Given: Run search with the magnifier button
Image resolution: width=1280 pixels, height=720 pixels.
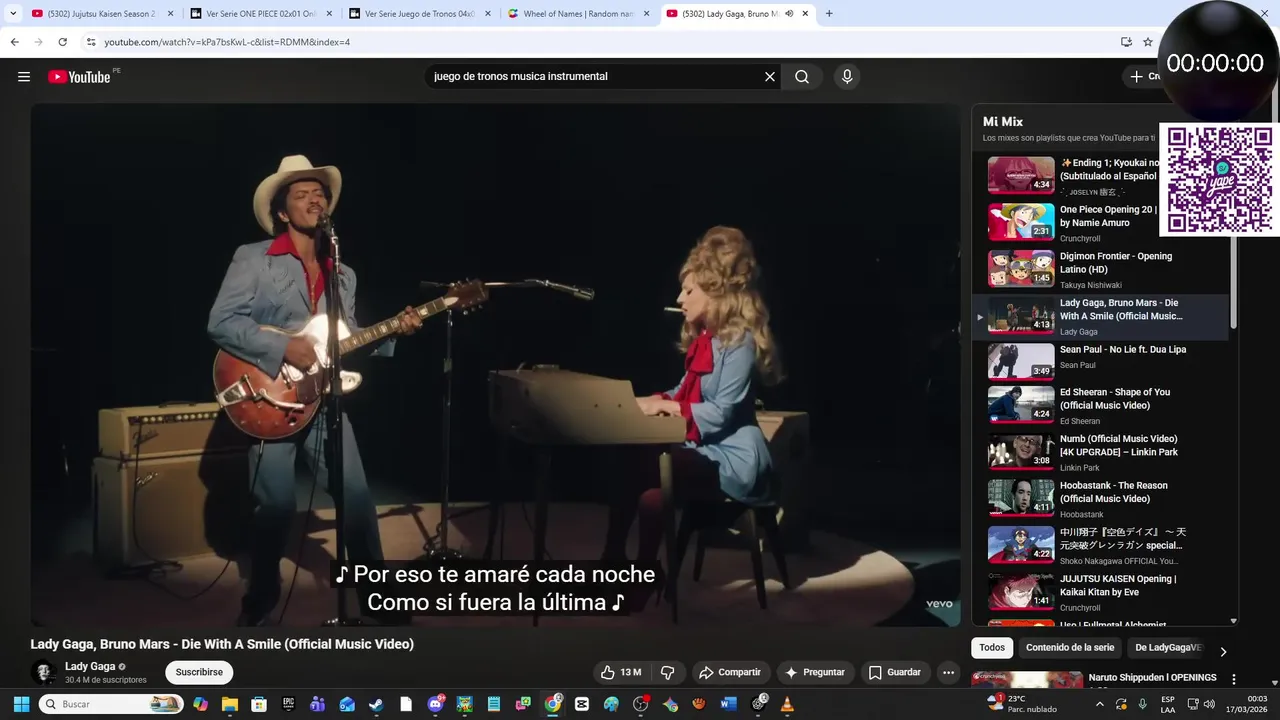Looking at the screenshot, I should tap(802, 77).
